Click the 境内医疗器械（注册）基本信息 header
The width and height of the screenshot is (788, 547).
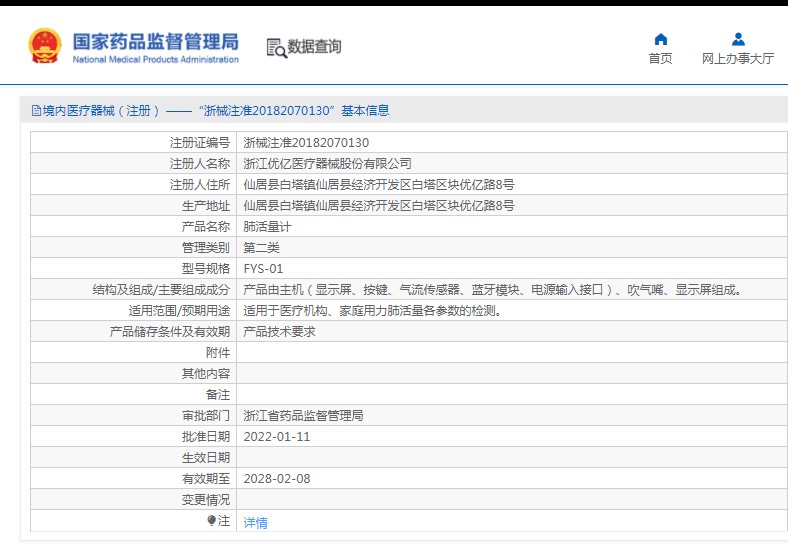[x=211, y=111]
